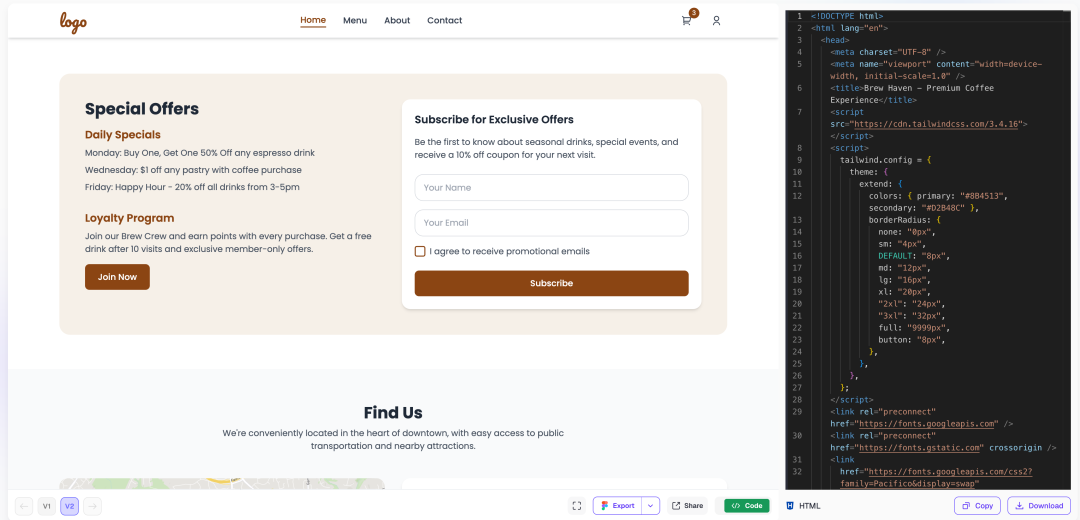The height and width of the screenshot is (520, 1080).
Task: Click the Subscribe button
Action: point(551,283)
